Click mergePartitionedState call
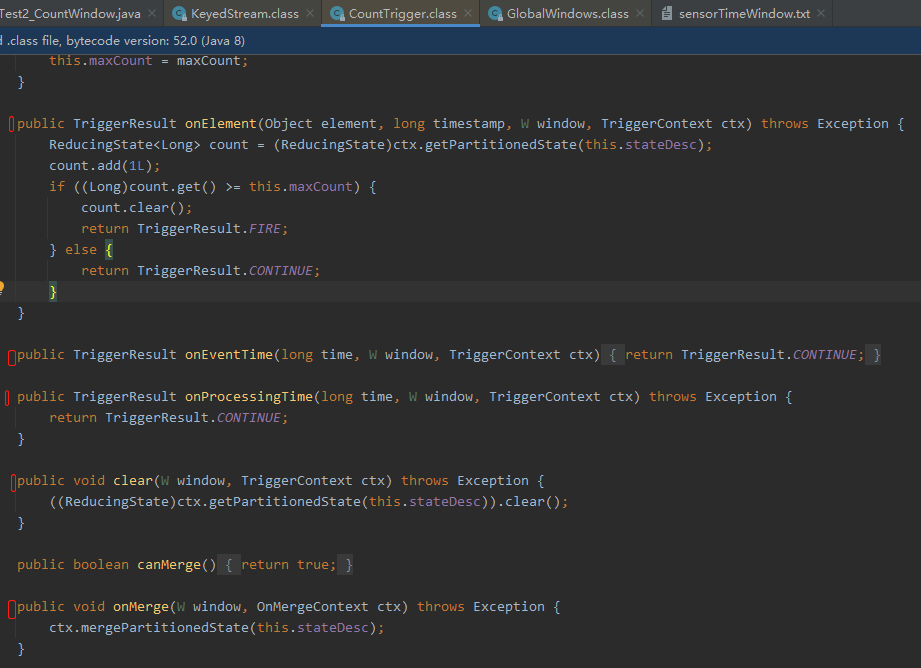 point(164,627)
